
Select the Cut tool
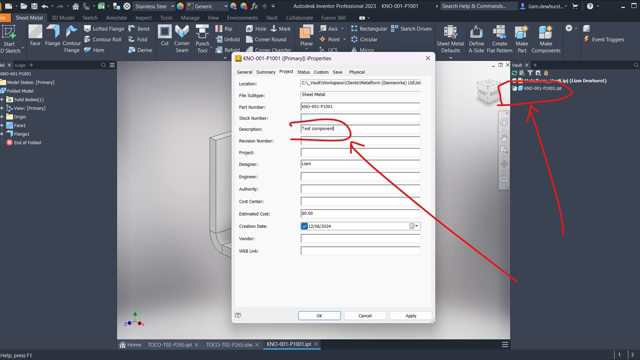click(x=164, y=35)
